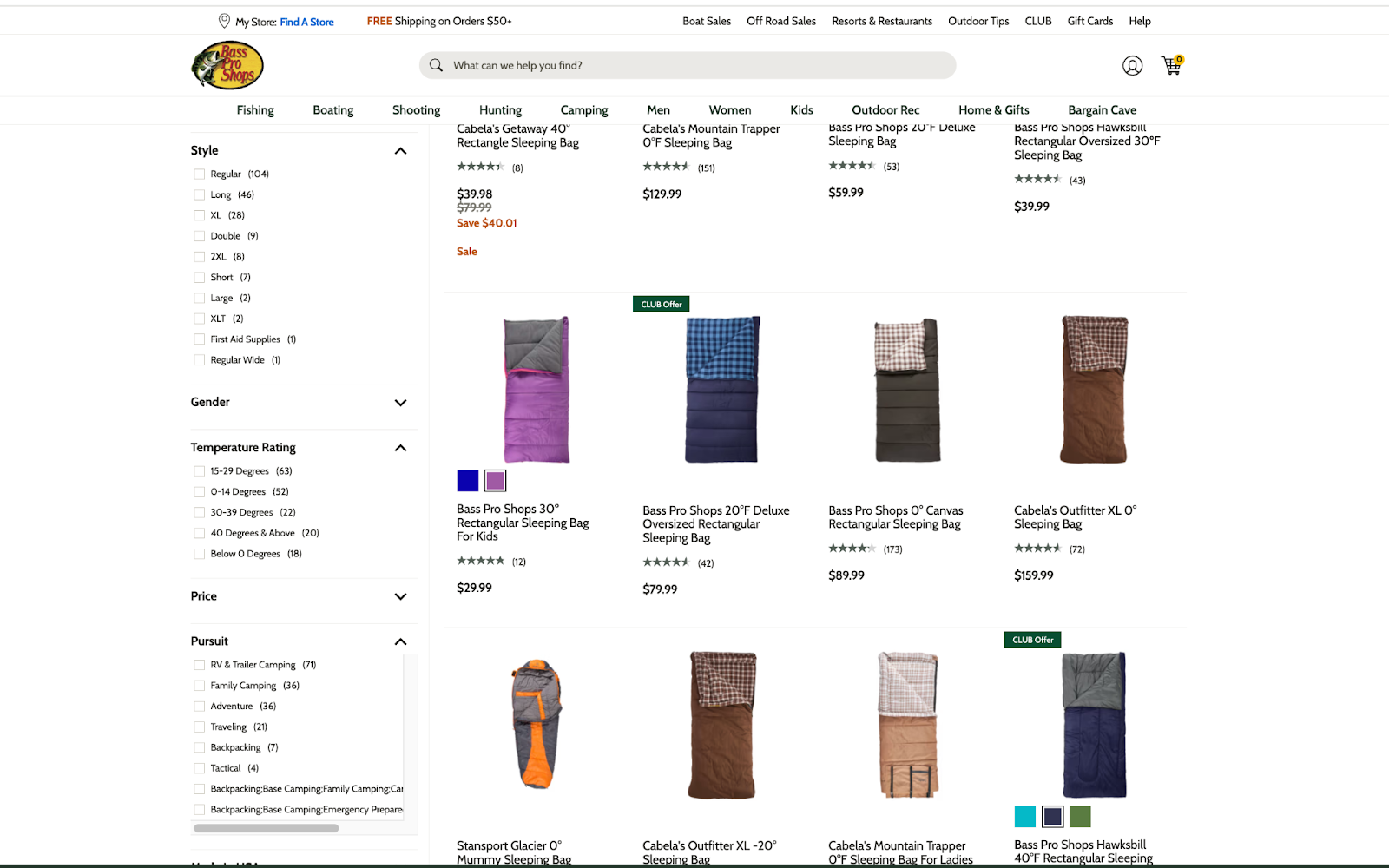
Task: Select blue swatch for 30° Kids sleeping bag
Action: click(x=468, y=480)
